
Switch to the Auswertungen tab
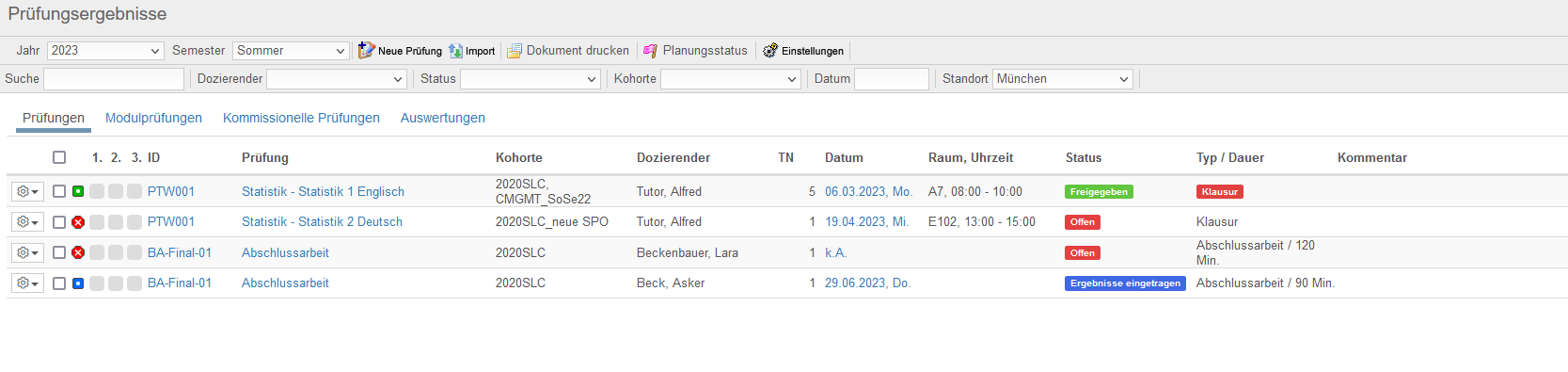click(x=443, y=118)
